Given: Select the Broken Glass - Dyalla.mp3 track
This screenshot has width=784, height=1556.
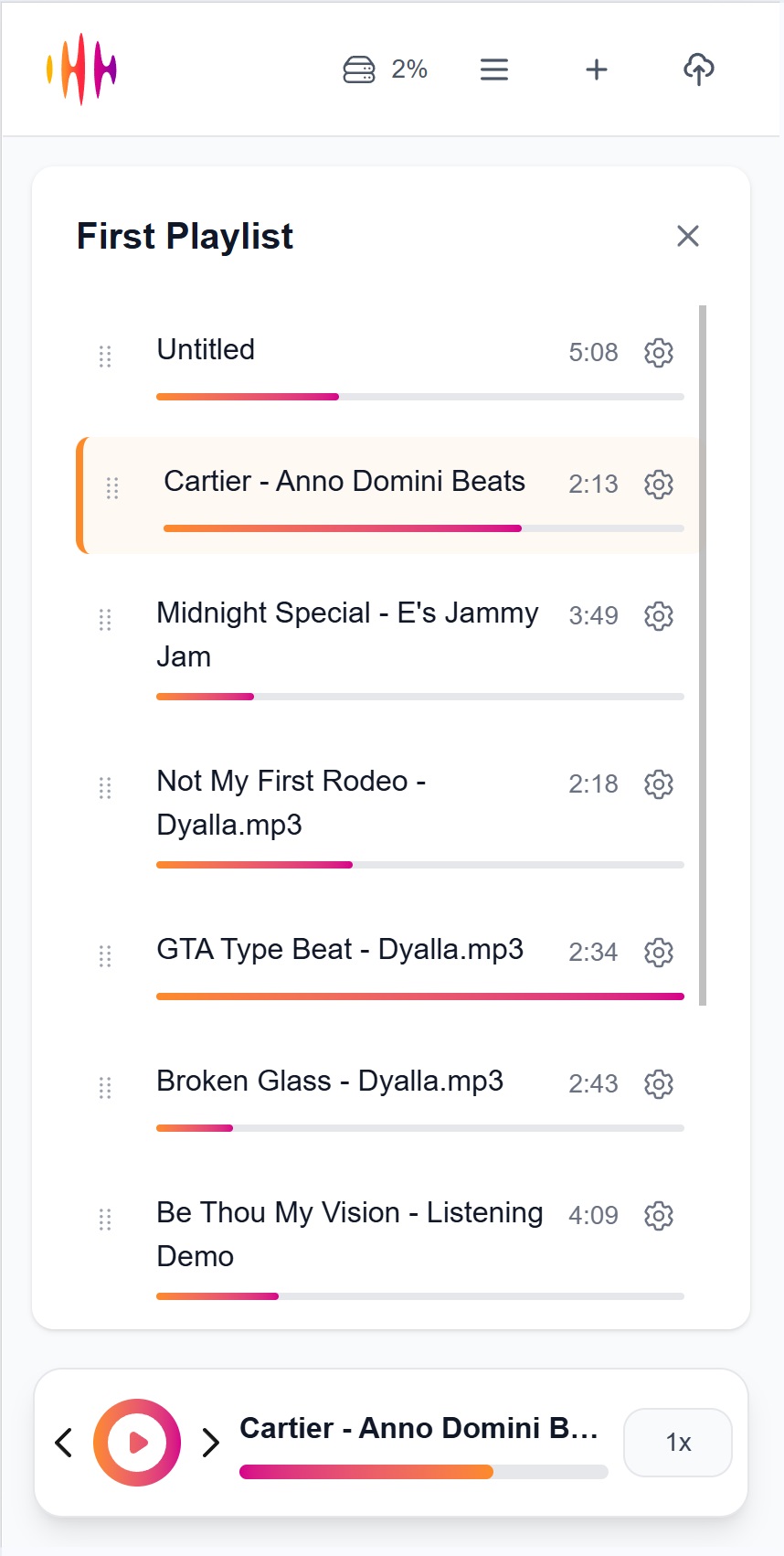Looking at the screenshot, I should 330,1082.
